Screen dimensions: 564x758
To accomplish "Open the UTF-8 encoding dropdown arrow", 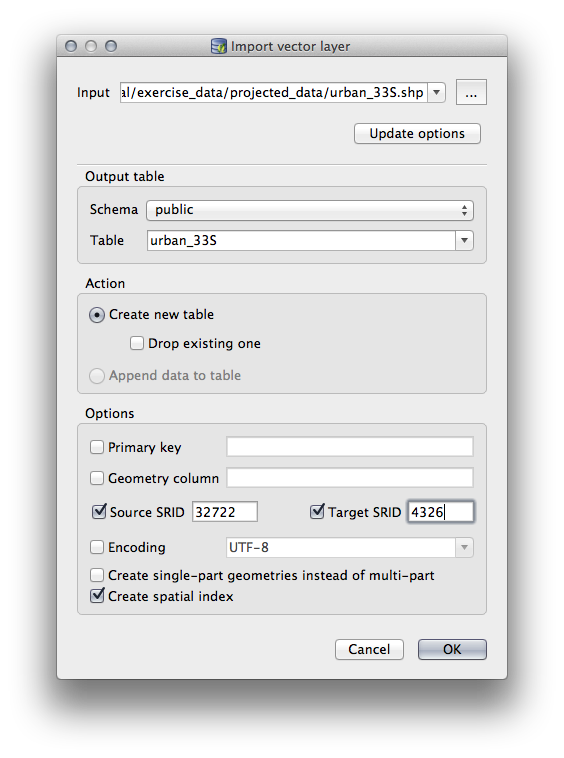I will coord(464,548).
